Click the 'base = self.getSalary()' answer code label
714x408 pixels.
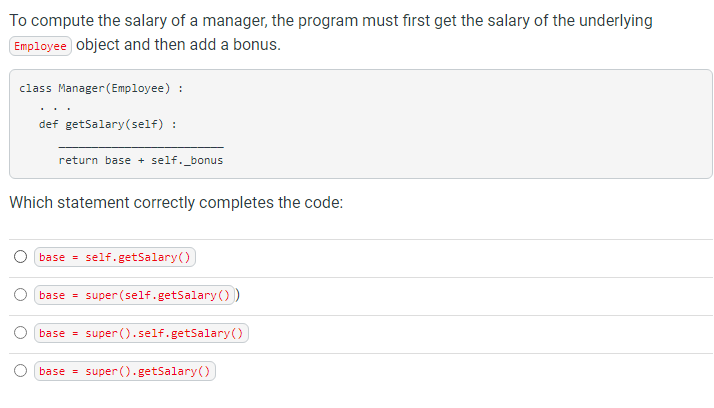[x=115, y=257]
